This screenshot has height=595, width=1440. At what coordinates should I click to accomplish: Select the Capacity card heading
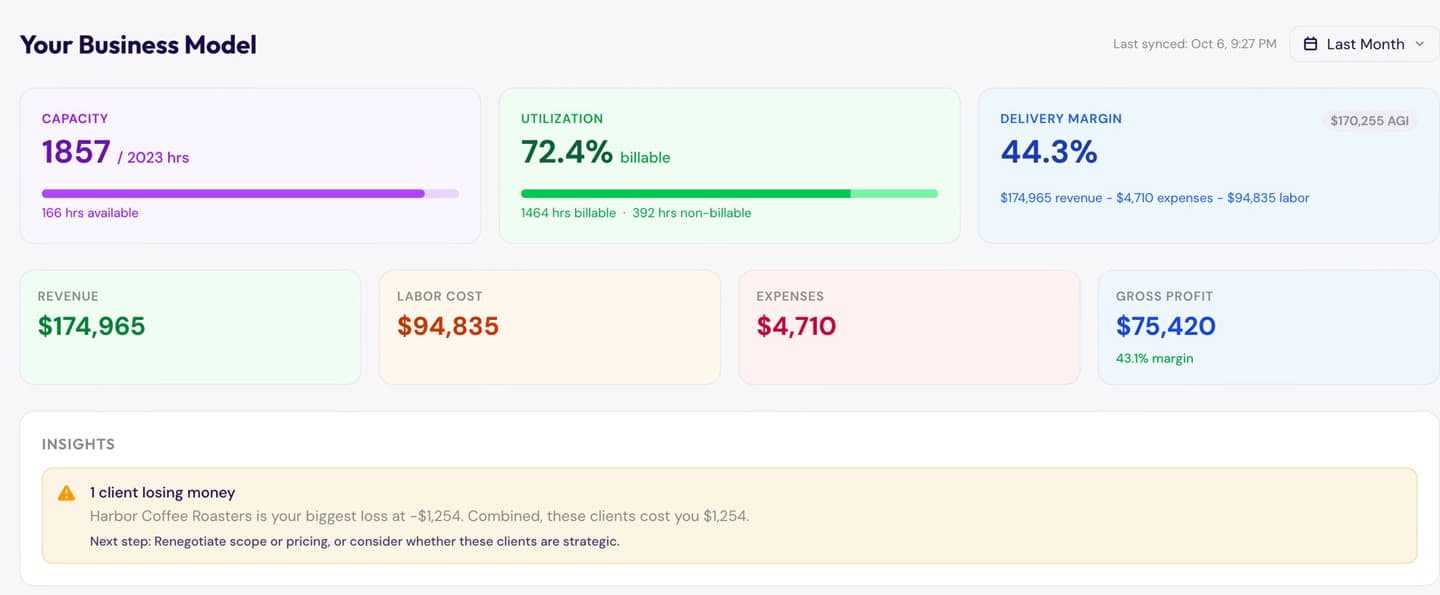[x=75, y=118]
